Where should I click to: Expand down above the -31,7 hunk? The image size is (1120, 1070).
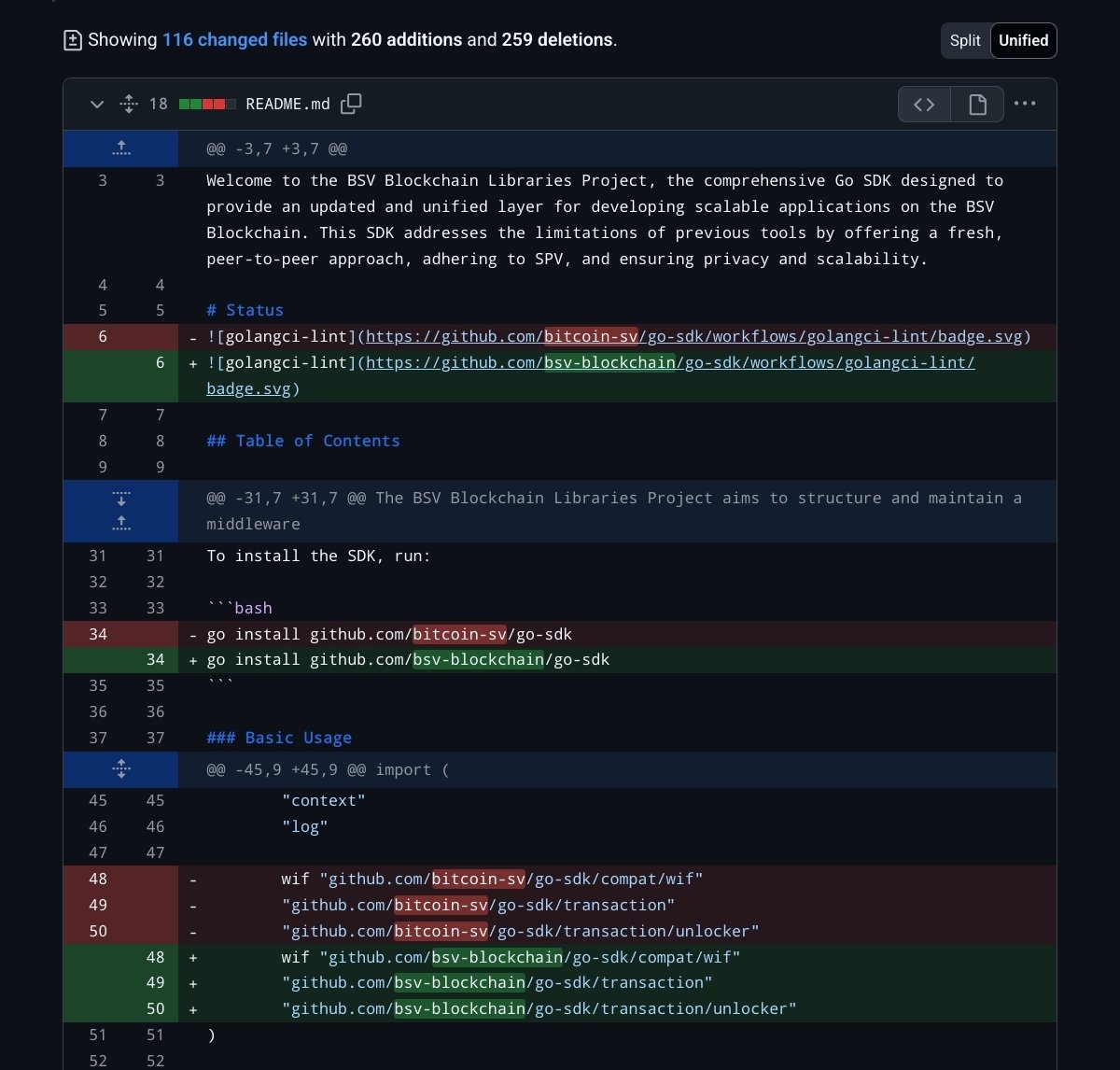120,498
